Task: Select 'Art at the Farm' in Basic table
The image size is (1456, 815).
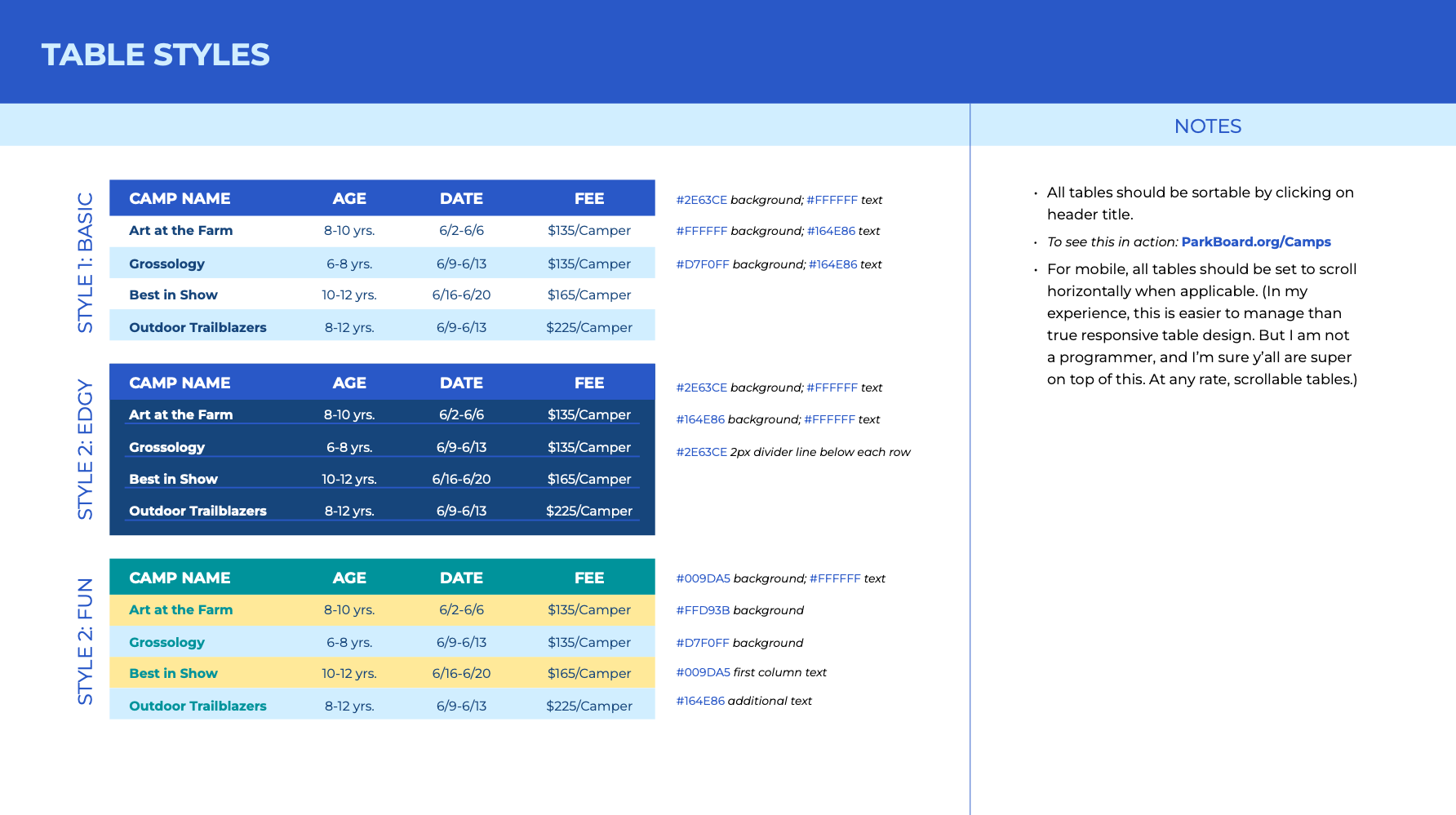Action: tap(180, 230)
